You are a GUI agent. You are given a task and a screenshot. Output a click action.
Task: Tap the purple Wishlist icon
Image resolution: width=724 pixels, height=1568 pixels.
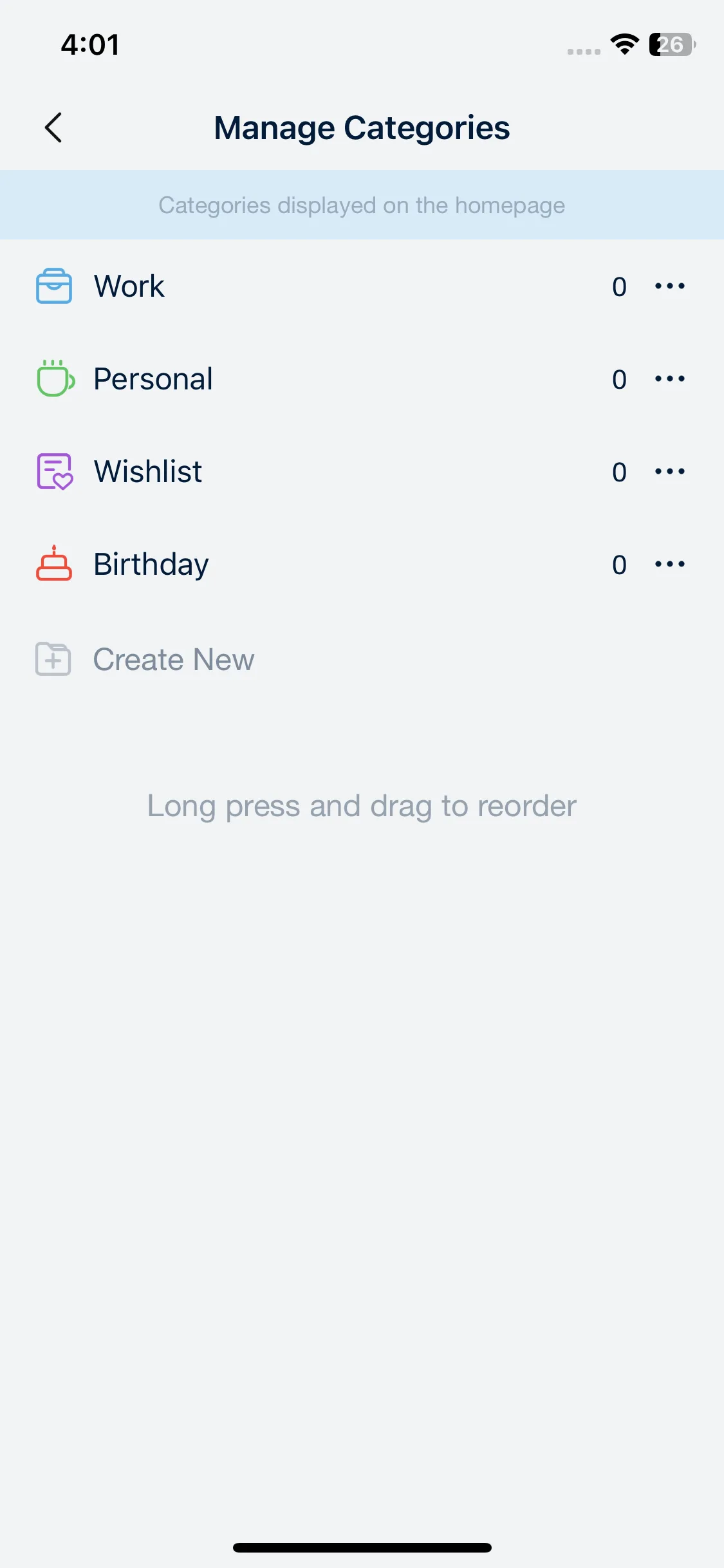pyautogui.click(x=55, y=471)
